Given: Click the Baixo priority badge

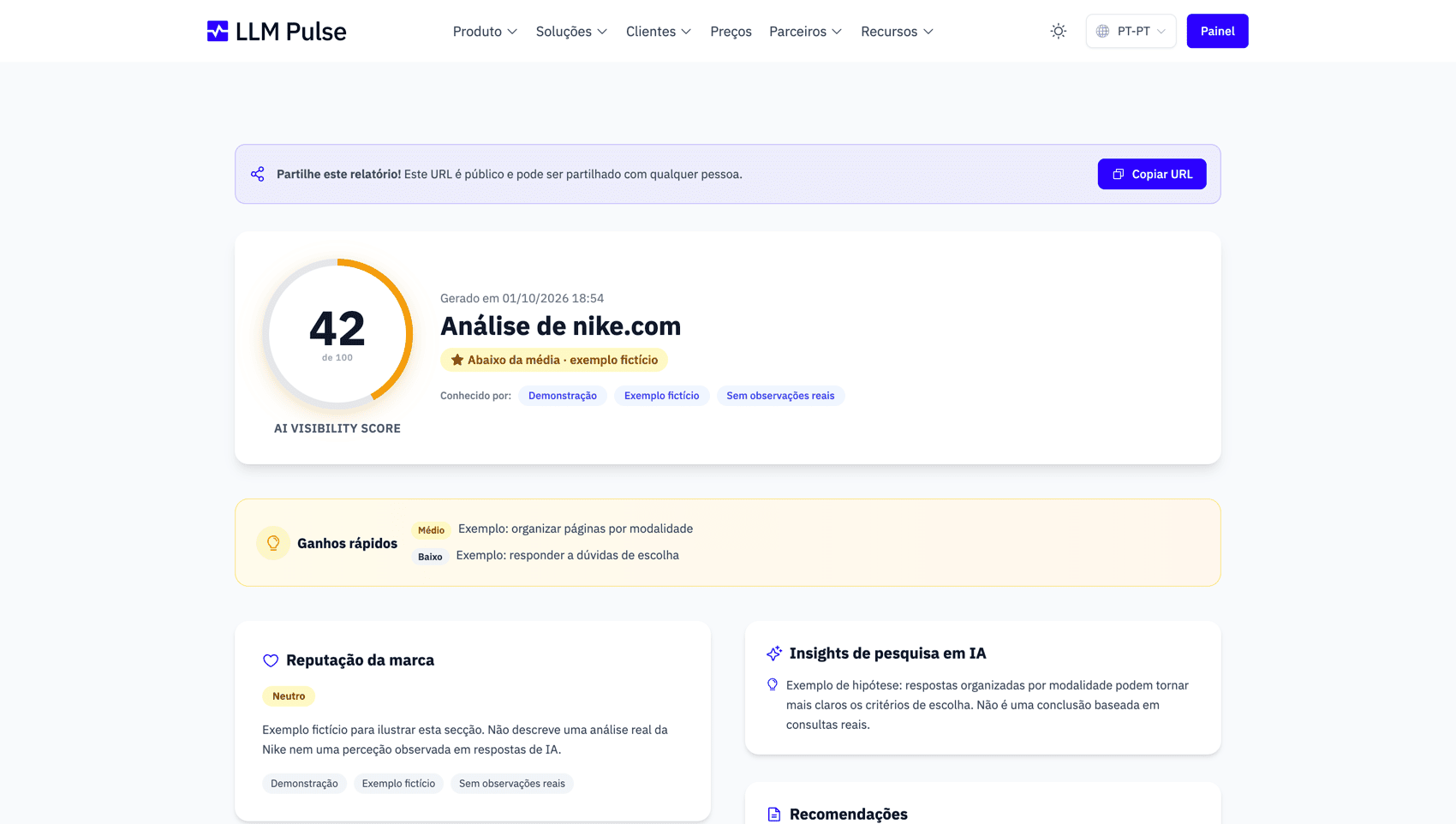Looking at the screenshot, I should coord(430,557).
